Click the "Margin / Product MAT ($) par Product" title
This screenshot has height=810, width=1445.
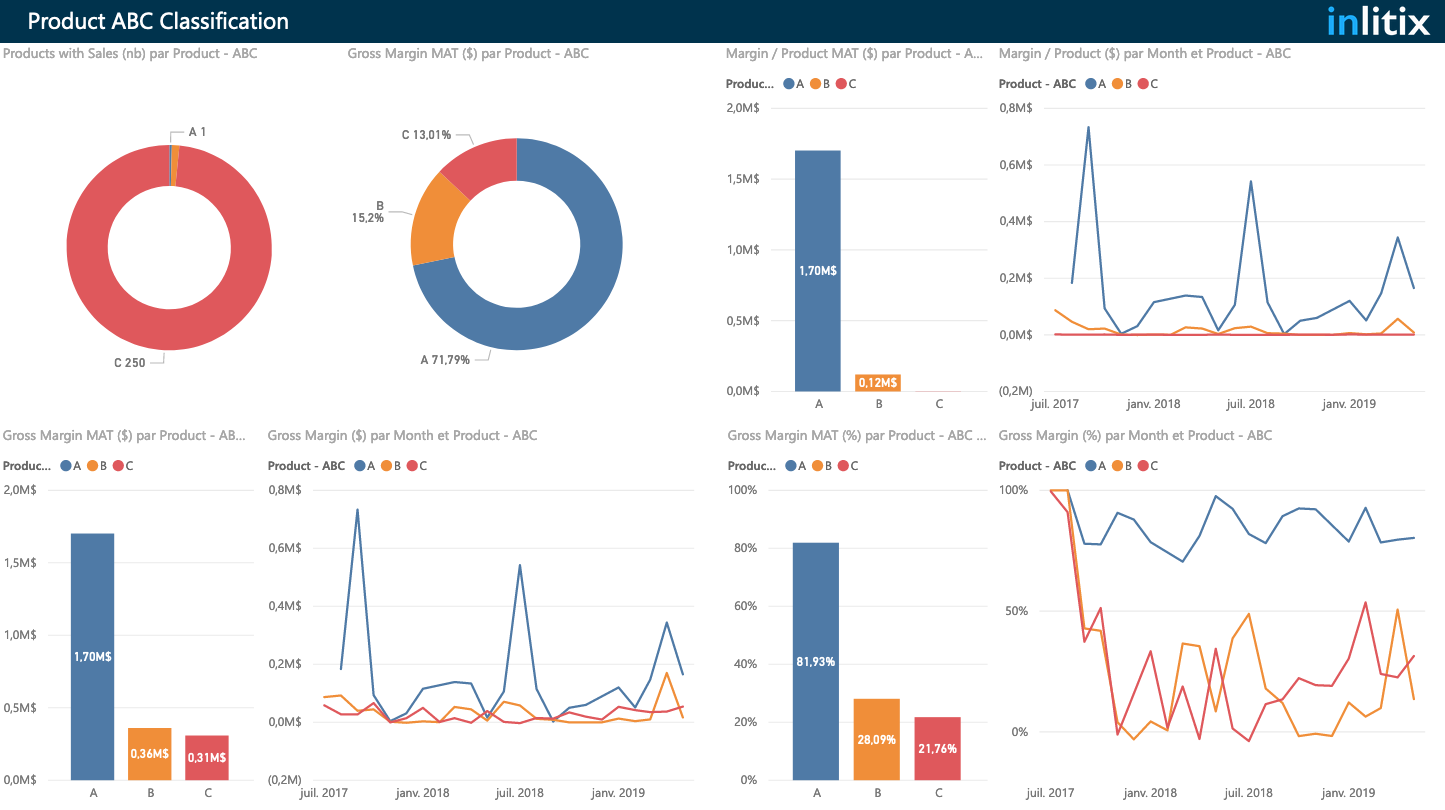(x=855, y=54)
